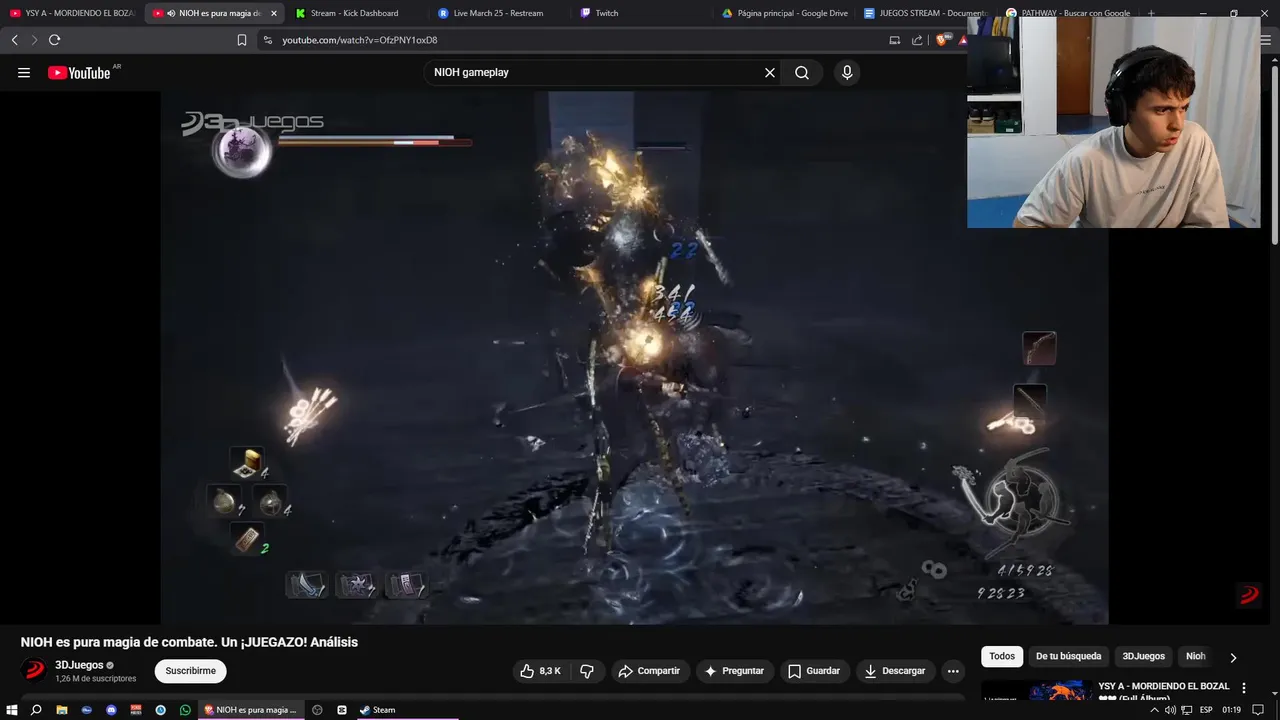Open browser main menu
This screenshot has height=720, width=1280.
(x=1266, y=40)
